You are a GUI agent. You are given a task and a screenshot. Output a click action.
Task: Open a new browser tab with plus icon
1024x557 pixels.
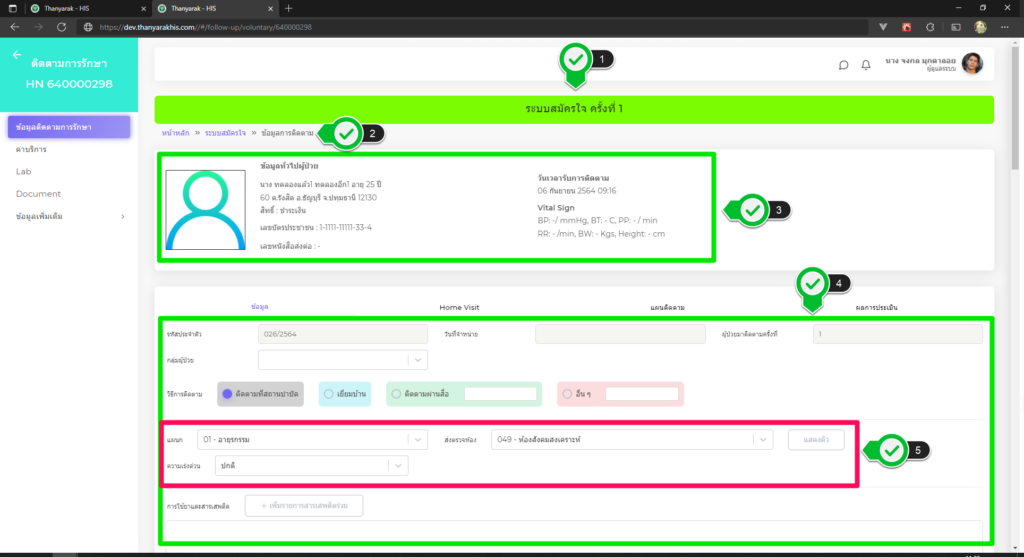(289, 8)
